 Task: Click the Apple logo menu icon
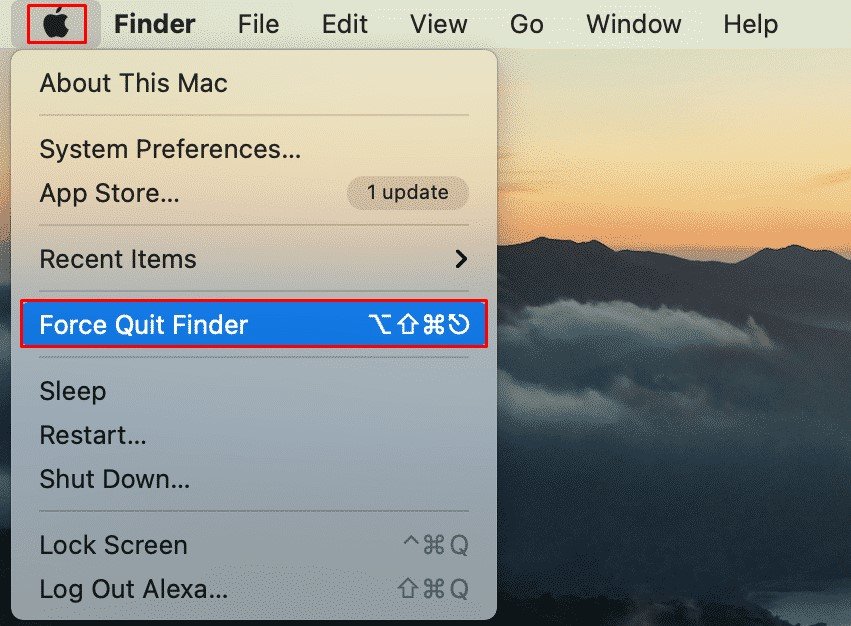(x=56, y=23)
